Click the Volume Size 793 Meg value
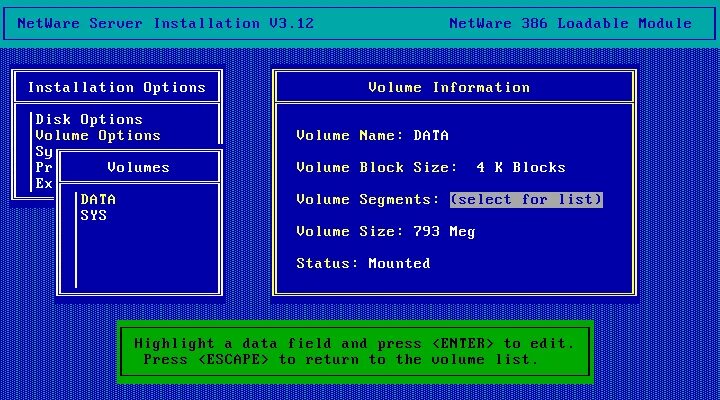The height and width of the screenshot is (400, 720). [x=444, y=231]
